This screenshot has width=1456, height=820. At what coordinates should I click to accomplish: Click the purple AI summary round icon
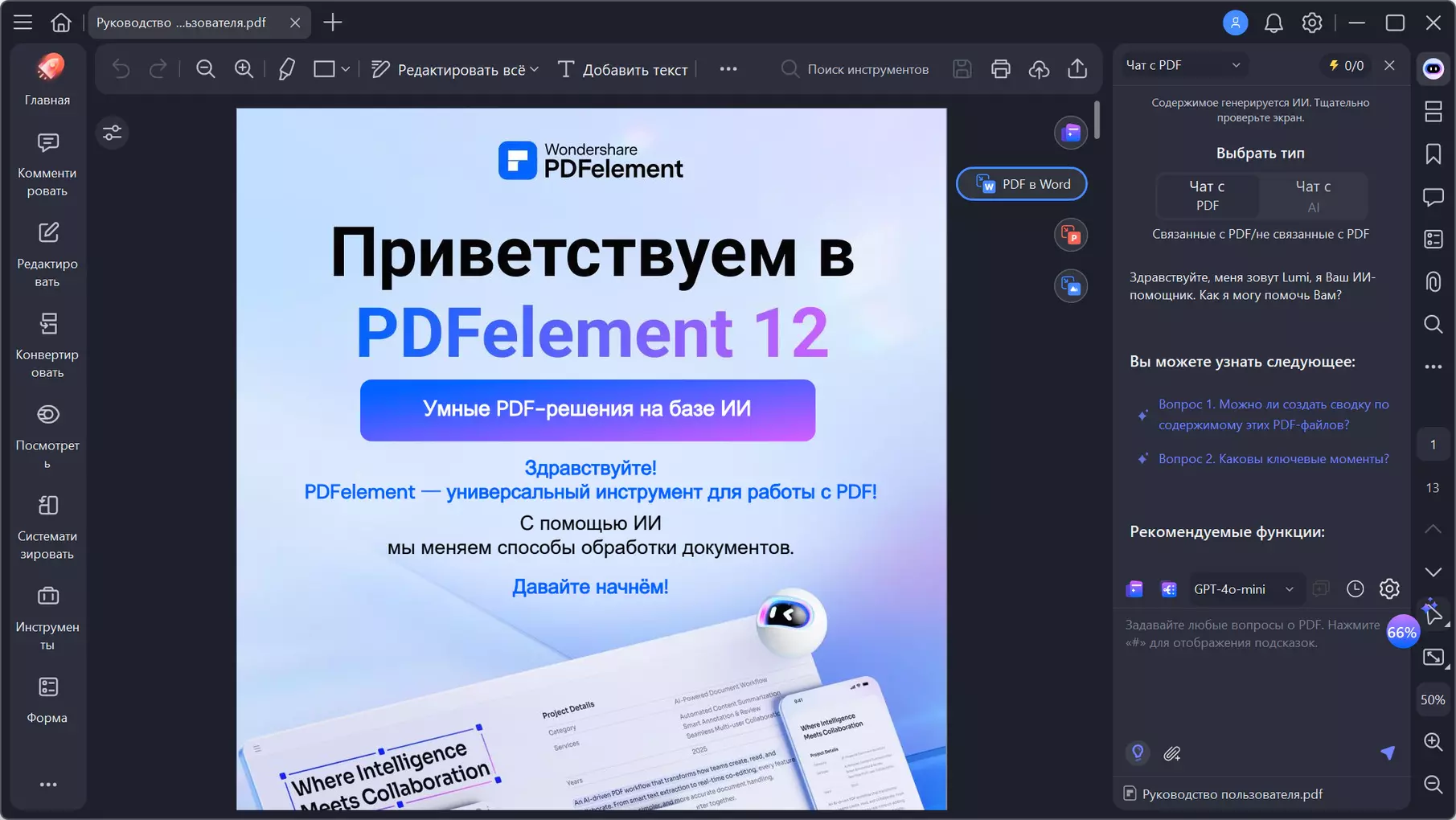(x=1071, y=133)
